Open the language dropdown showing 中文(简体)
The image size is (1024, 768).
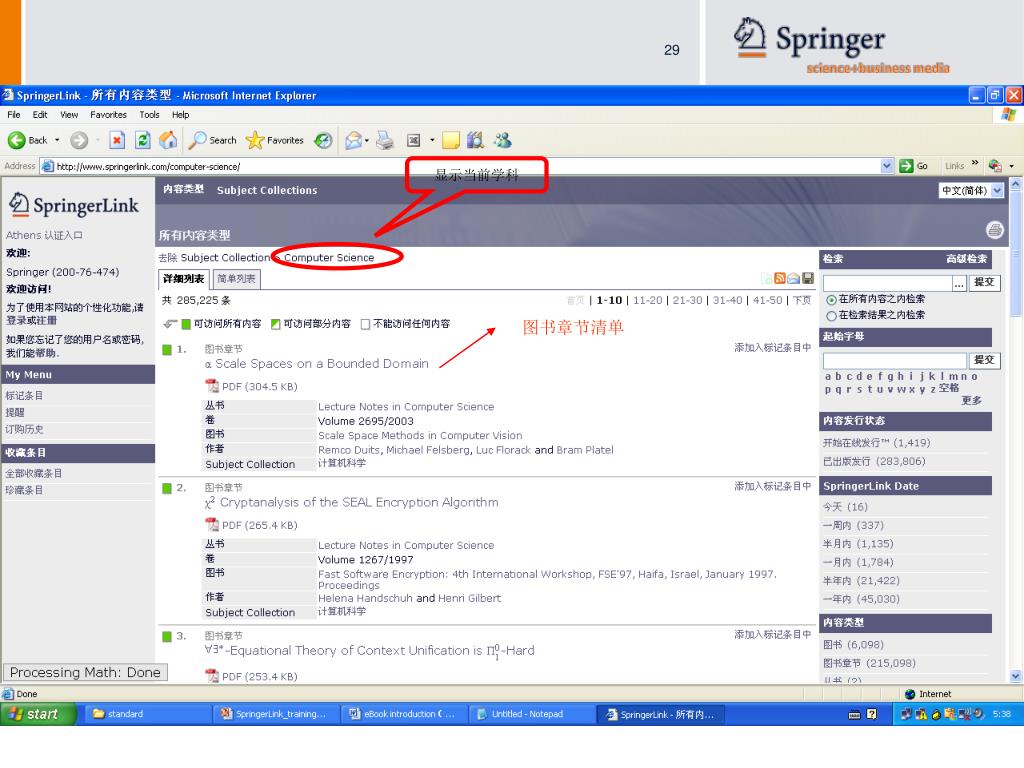[971, 191]
